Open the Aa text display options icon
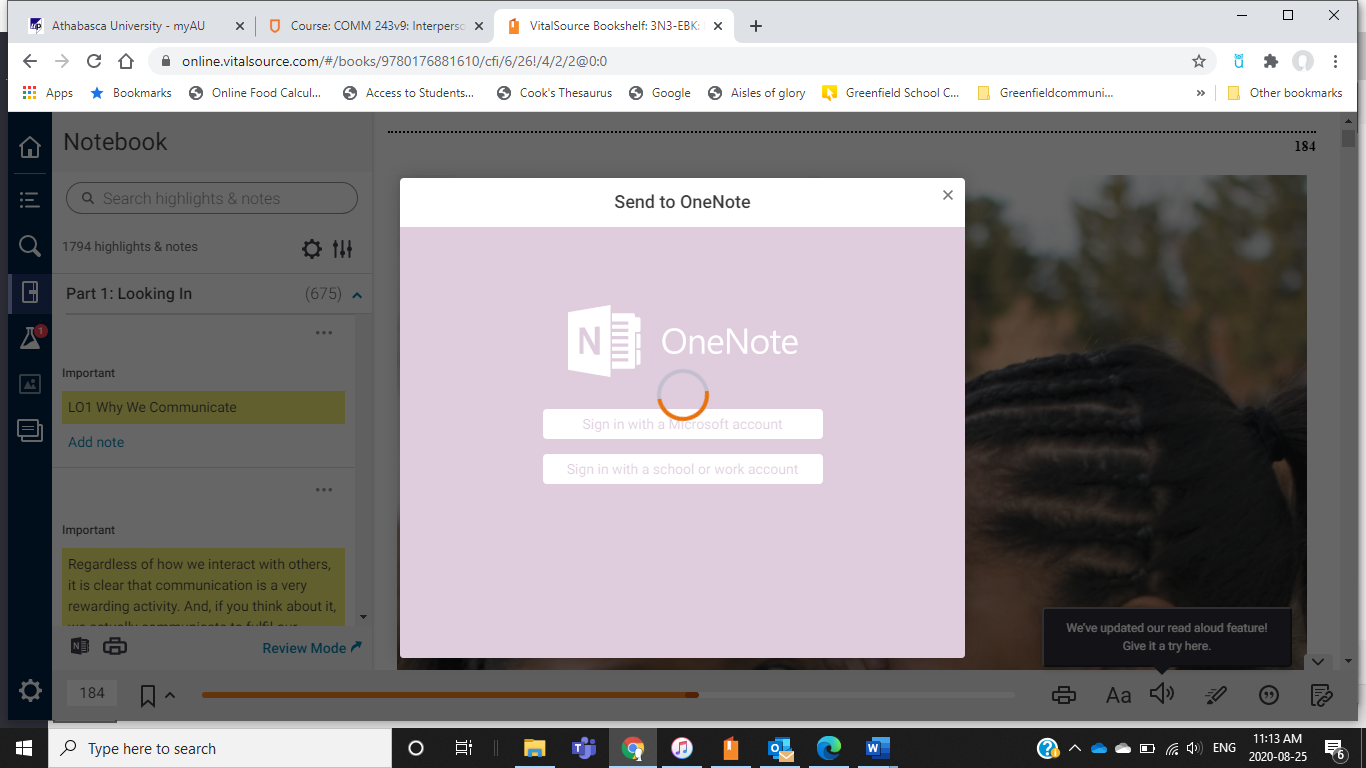Viewport: 1366px width, 768px height. pyautogui.click(x=1118, y=694)
